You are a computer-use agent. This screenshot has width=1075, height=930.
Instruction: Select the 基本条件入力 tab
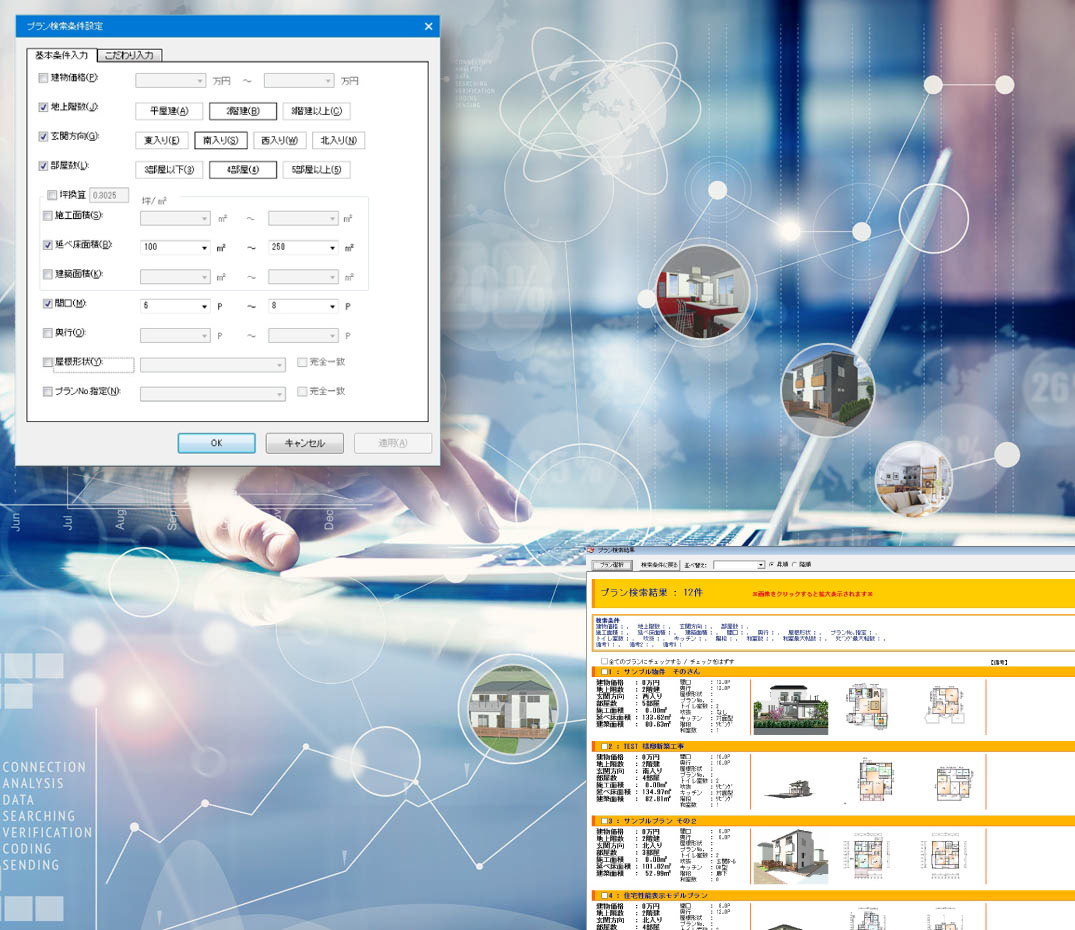click(x=62, y=55)
